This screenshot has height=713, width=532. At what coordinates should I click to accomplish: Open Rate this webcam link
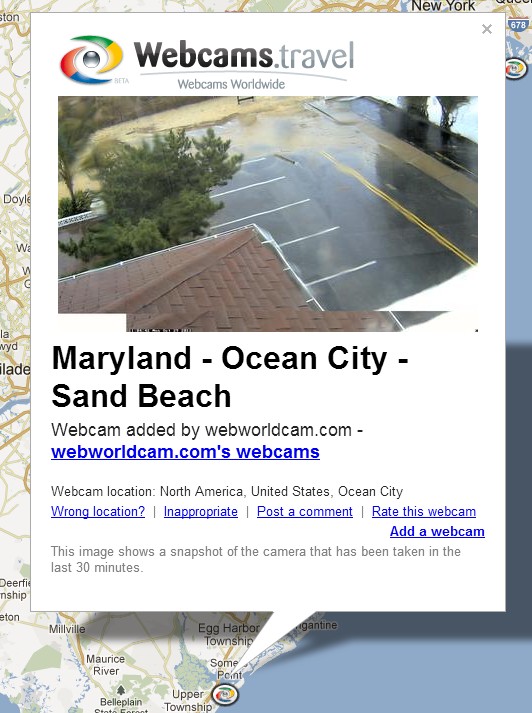[x=424, y=512]
